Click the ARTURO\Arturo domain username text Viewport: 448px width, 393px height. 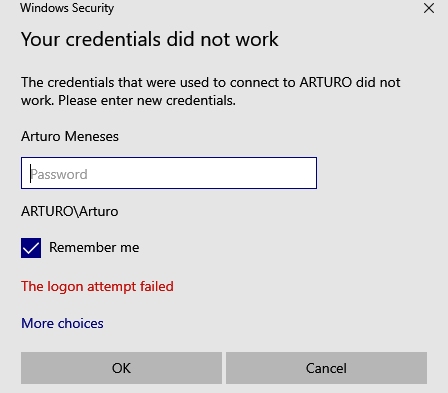(70, 211)
